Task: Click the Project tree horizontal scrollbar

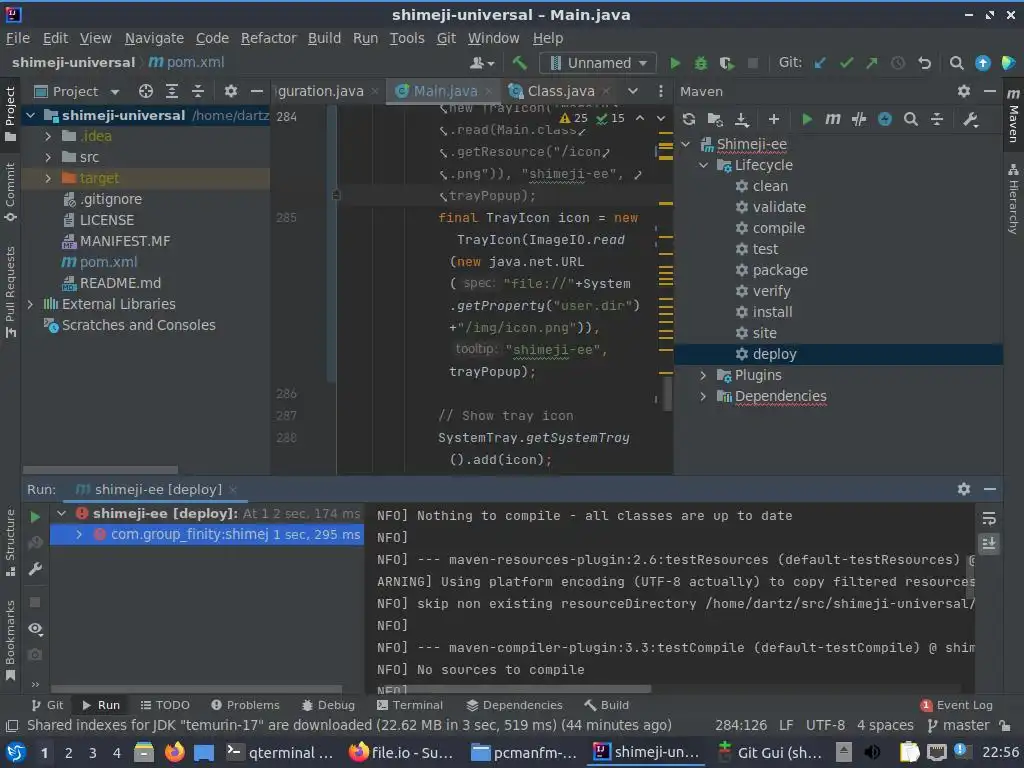Action: point(100,470)
